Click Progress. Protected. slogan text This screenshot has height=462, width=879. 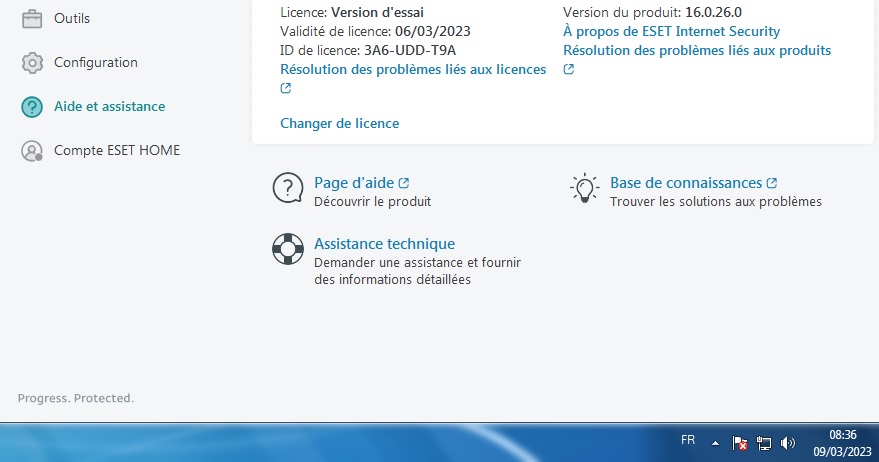coord(76,398)
